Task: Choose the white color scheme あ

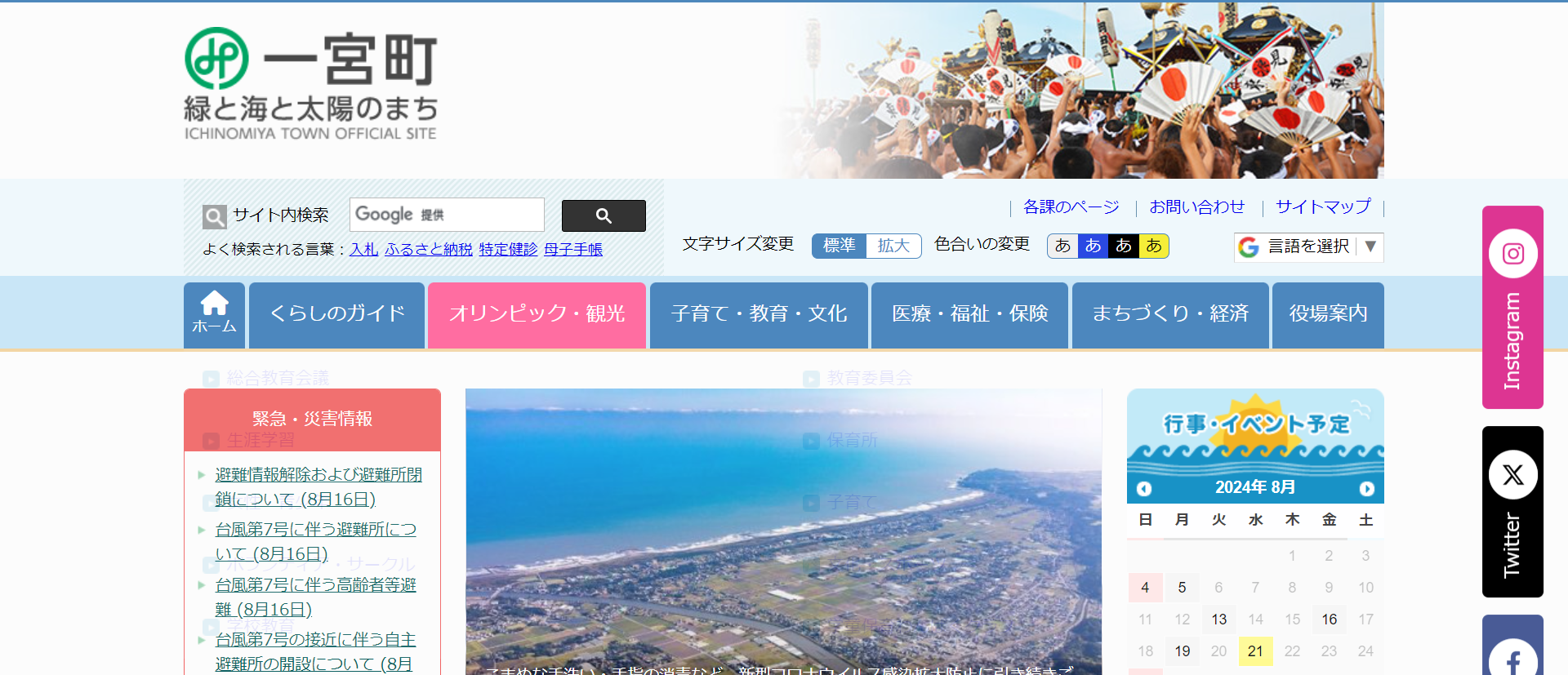Action: pos(1062,246)
